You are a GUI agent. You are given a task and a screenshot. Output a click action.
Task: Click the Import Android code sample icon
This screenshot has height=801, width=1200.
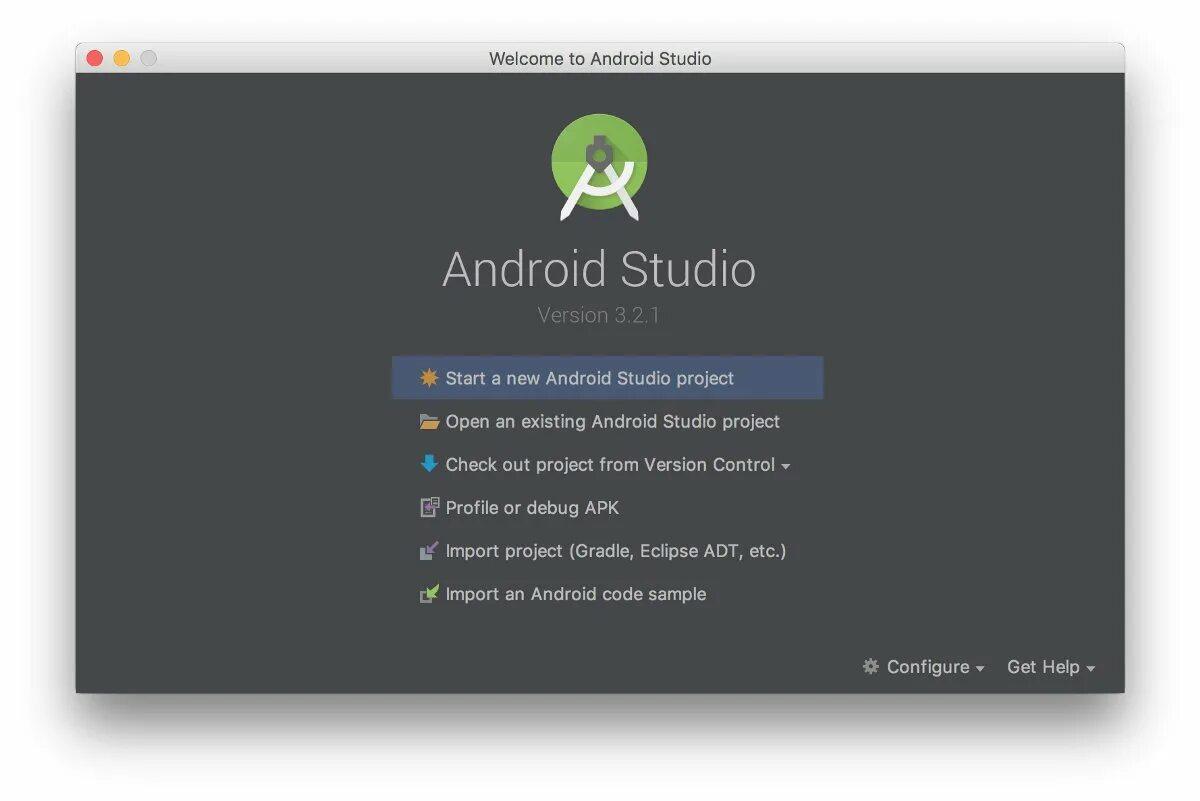coord(429,594)
